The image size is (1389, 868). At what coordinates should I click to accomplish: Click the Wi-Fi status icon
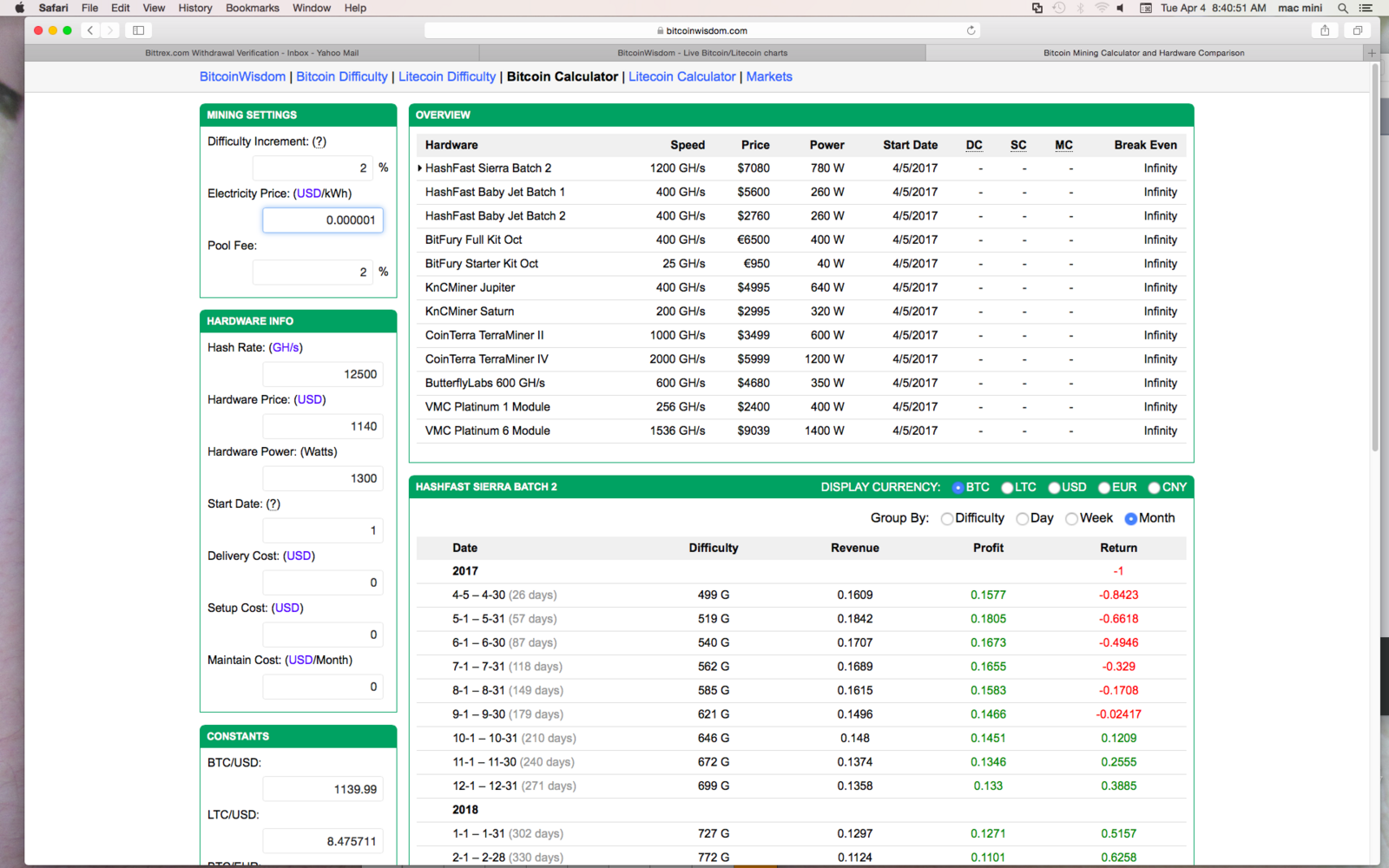pyautogui.click(x=1102, y=8)
